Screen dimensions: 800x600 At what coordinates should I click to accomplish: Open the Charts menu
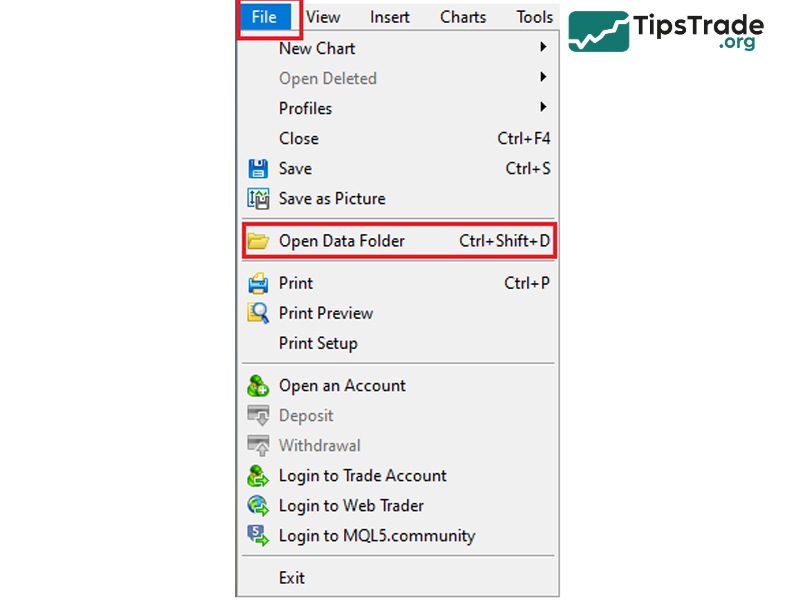click(463, 17)
